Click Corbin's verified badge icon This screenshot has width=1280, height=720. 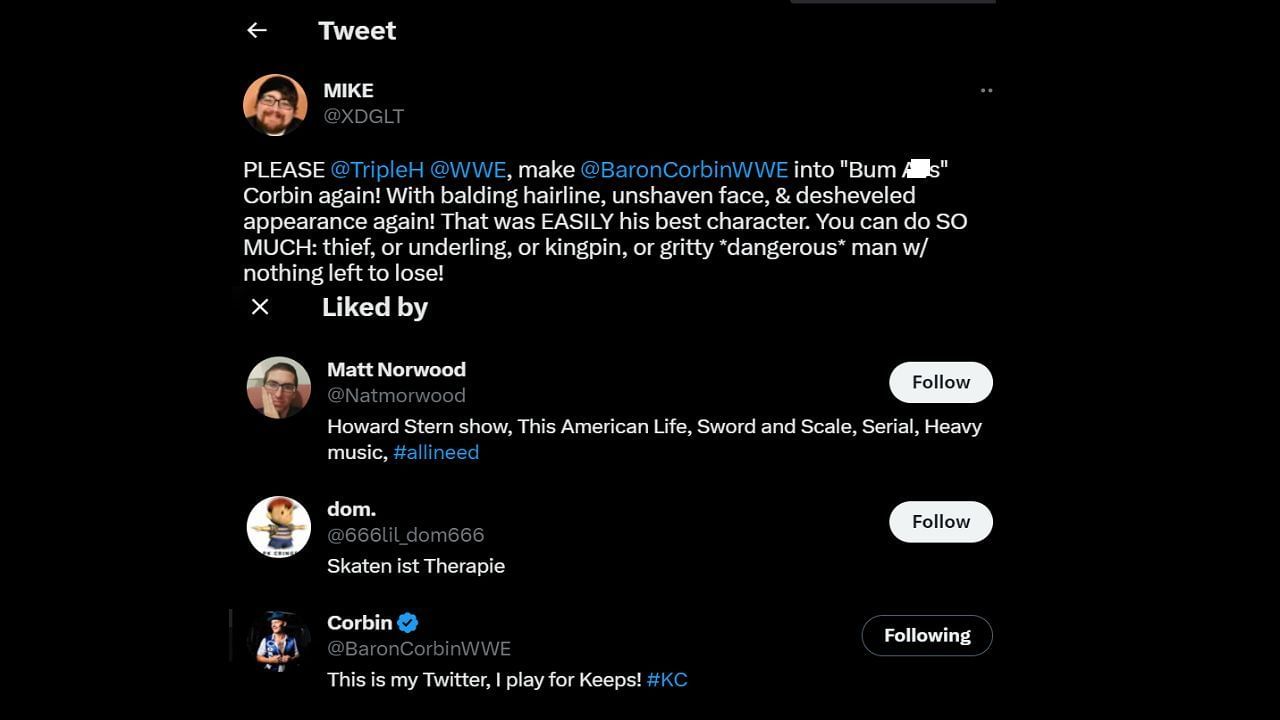click(408, 623)
